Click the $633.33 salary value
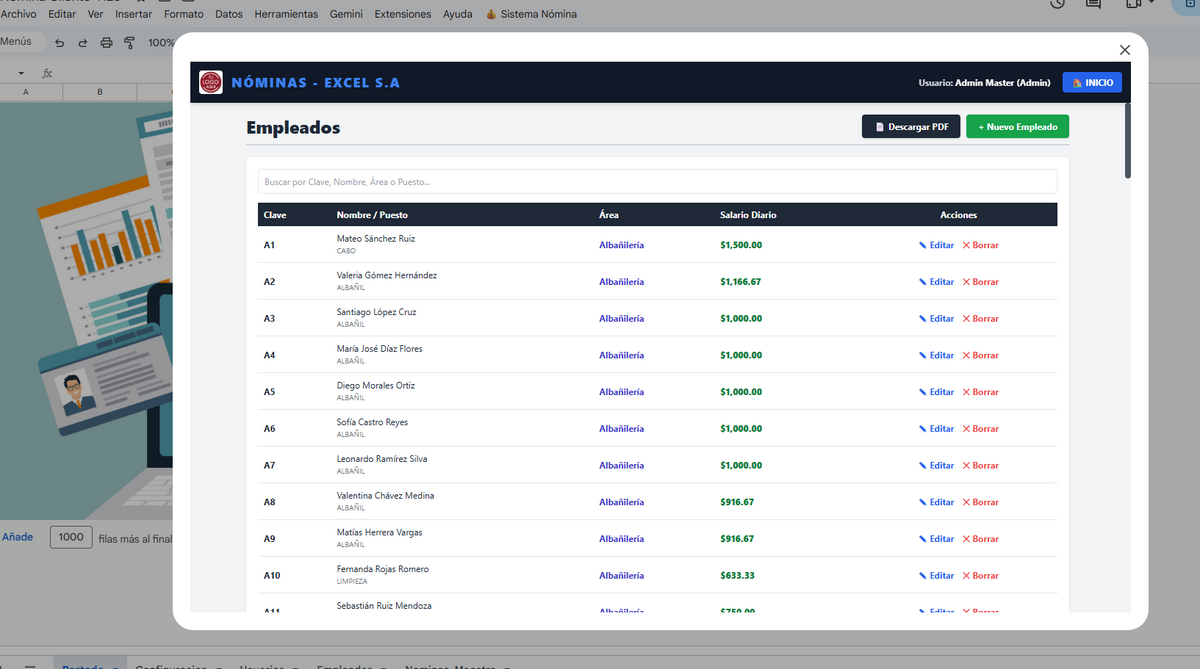Screen dimensions: 1200x669 (737, 576)
